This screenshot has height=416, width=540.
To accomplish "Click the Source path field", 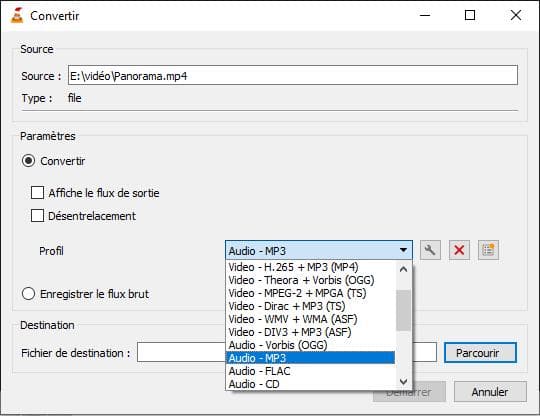I will [x=293, y=75].
